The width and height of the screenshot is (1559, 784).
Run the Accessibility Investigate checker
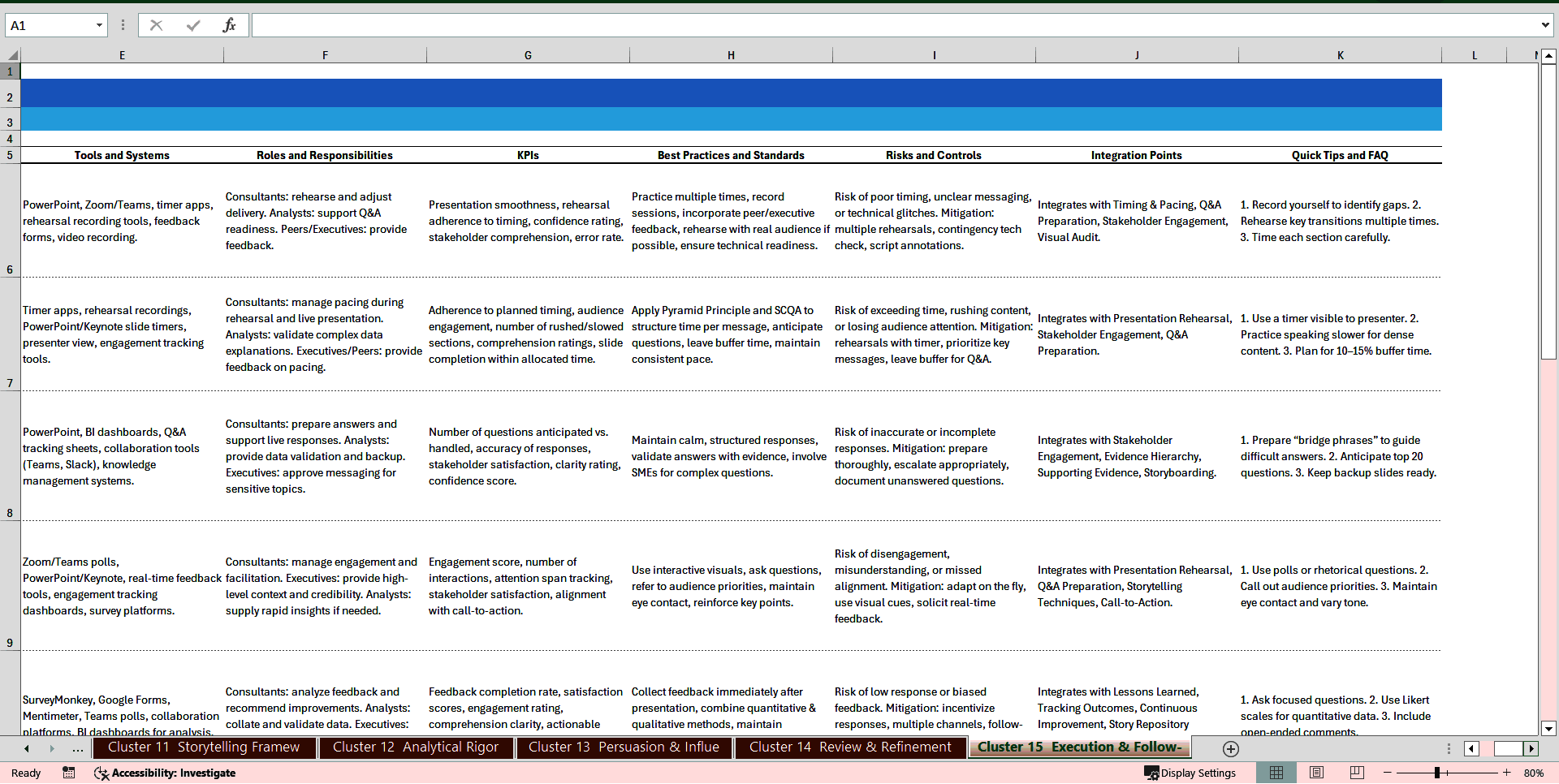166,773
